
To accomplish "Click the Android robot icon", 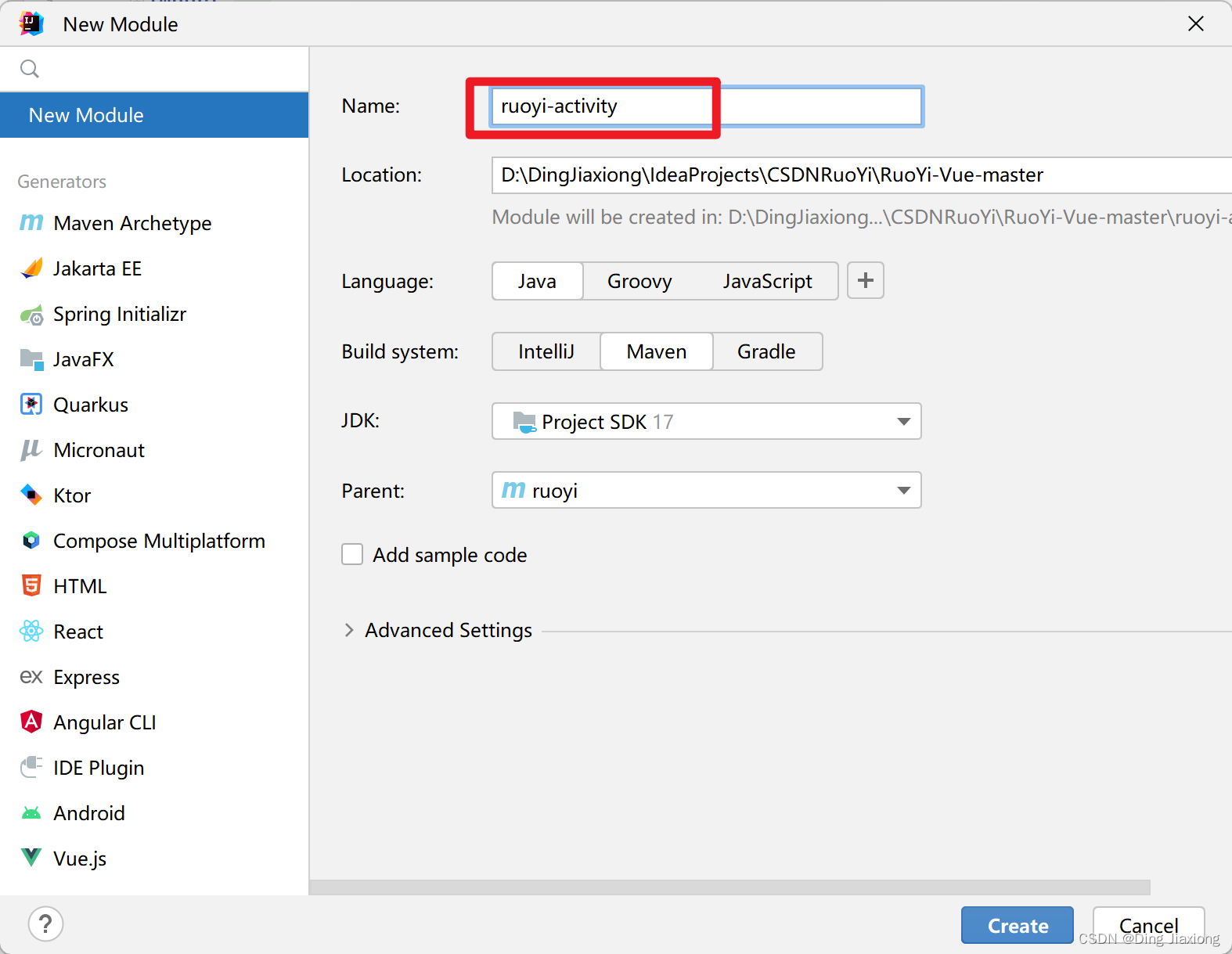I will point(31,813).
